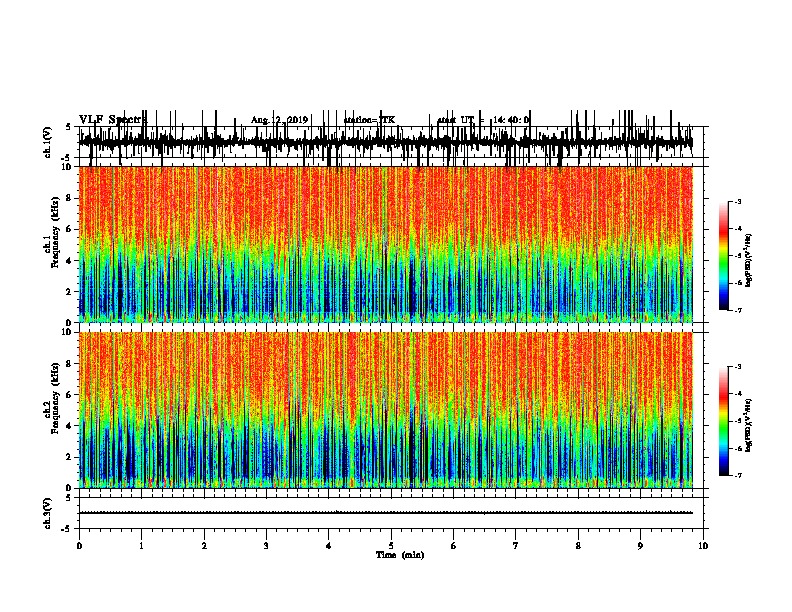Click time axis tick label 6
The image size is (792, 612).
click(x=454, y=546)
